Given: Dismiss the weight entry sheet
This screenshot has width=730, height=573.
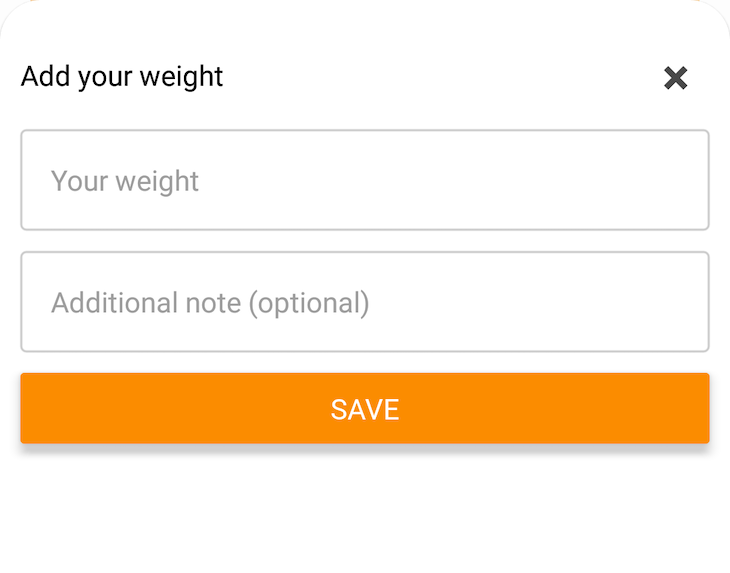Looking at the screenshot, I should tap(676, 78).
